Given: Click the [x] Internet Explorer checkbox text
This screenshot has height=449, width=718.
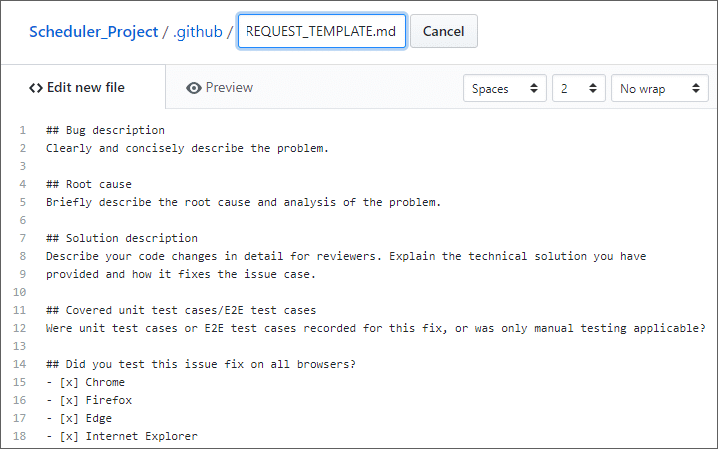Looking at the screenshot, I should [x=128, y=436].
